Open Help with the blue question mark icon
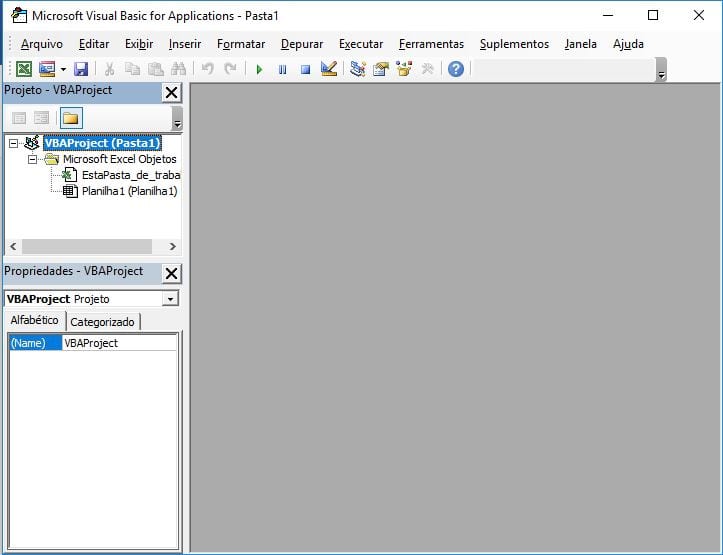The width and height of the screenshot is (723, 555). 456,69
